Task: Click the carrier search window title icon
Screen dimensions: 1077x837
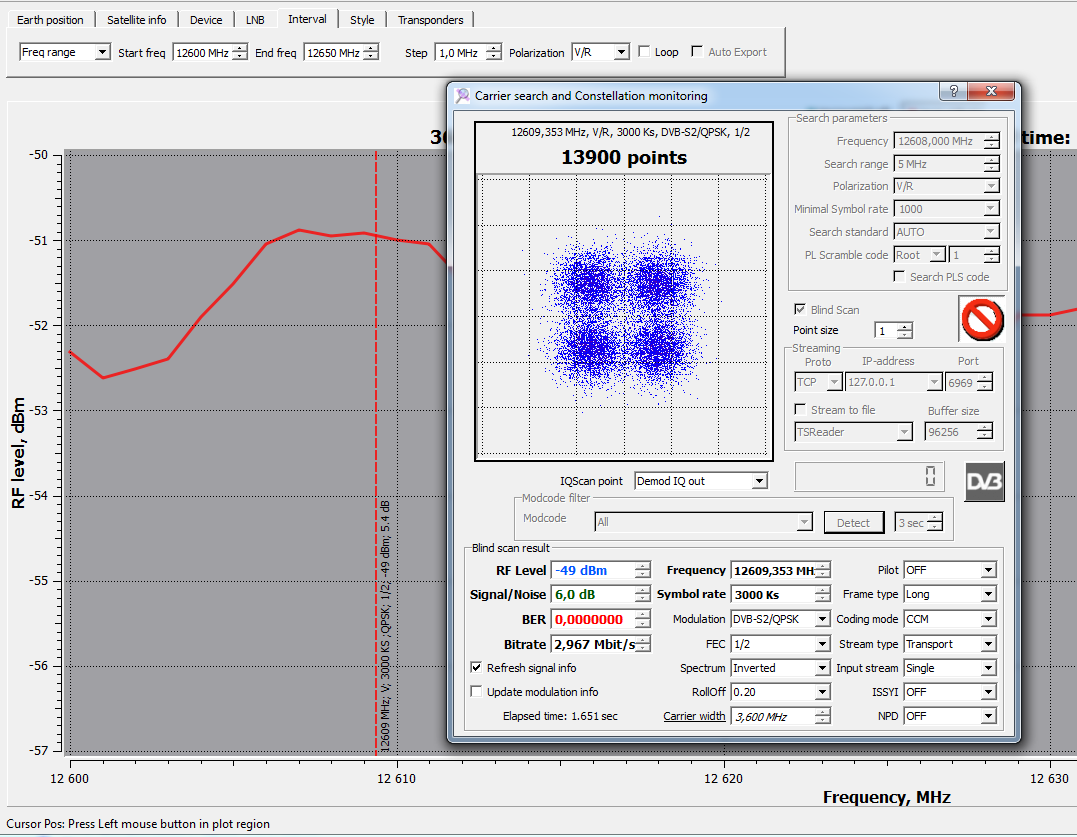Action: point(463,95)
